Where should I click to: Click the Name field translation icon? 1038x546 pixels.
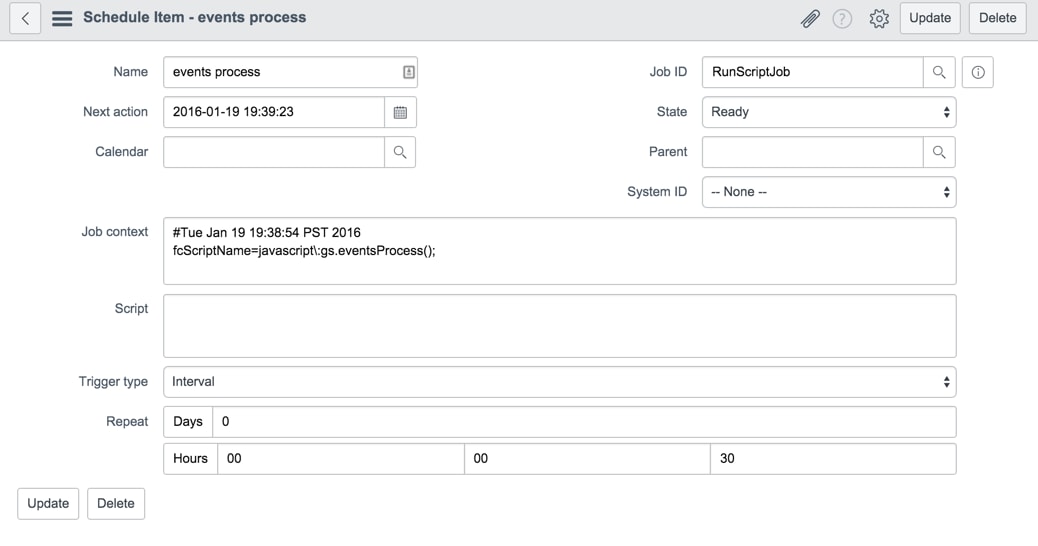(409, 72)
